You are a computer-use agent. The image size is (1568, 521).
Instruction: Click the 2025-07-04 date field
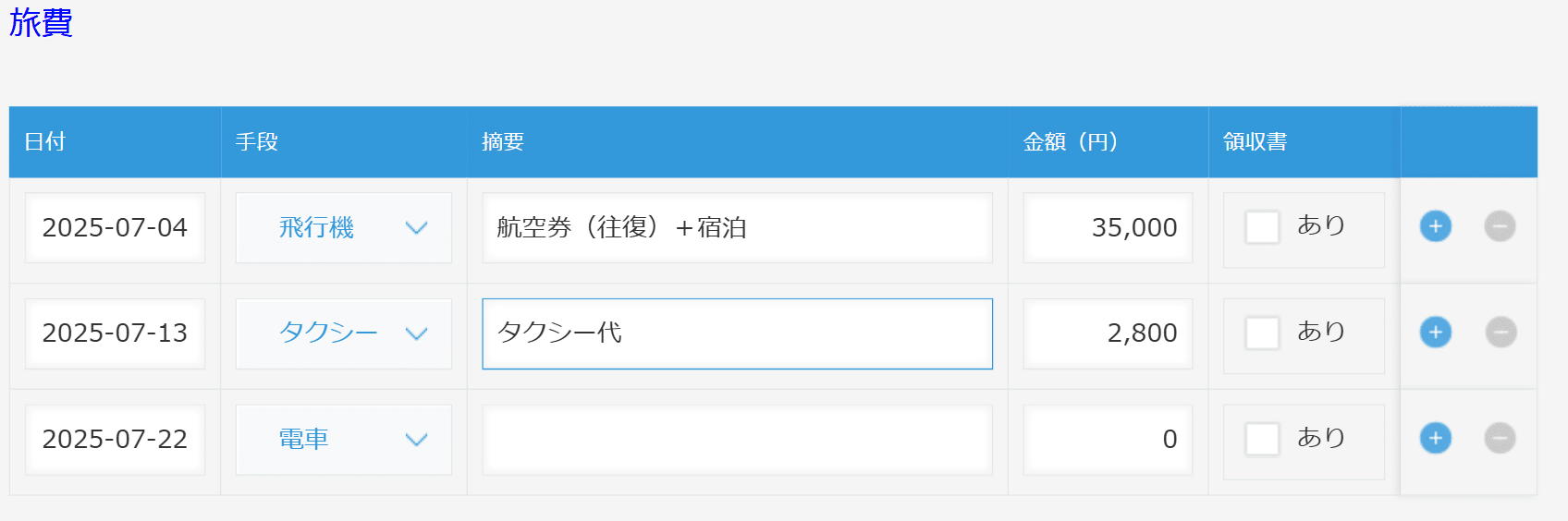[x=115, y=228]
